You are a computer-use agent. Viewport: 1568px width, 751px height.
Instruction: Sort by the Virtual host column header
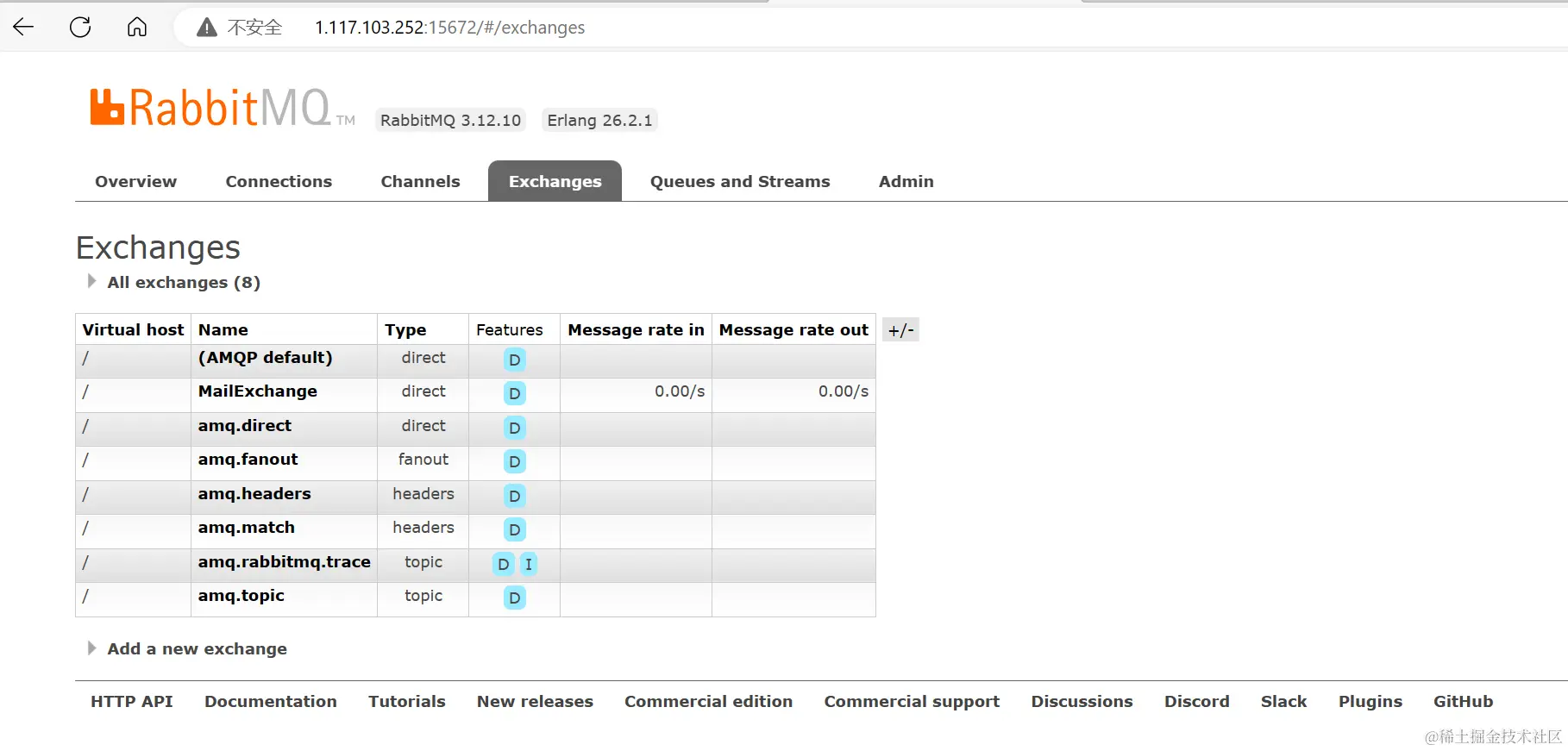[133, 329]
